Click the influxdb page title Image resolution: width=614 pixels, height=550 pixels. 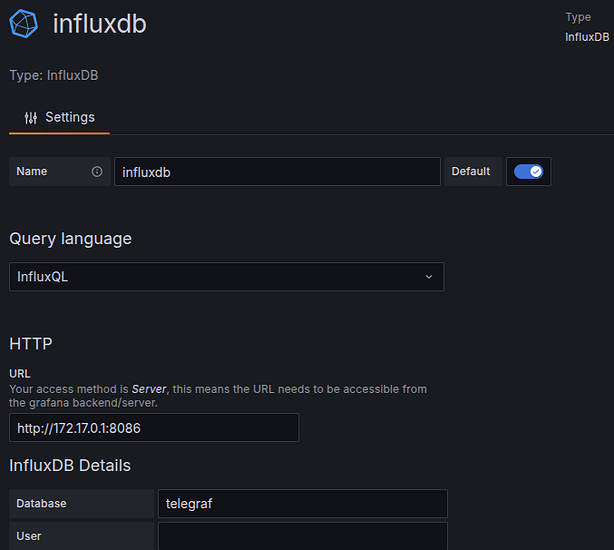[x=99, y=24]
